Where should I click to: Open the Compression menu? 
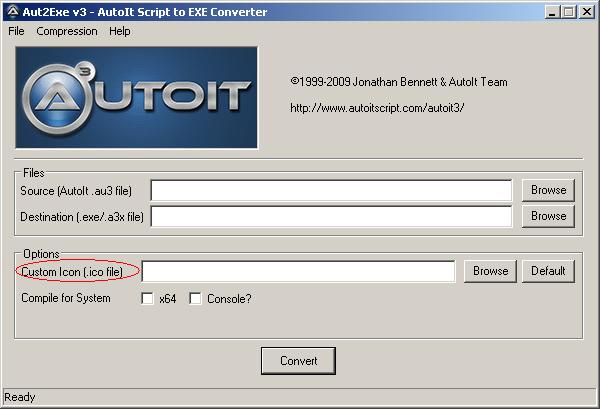pos(67,31)
